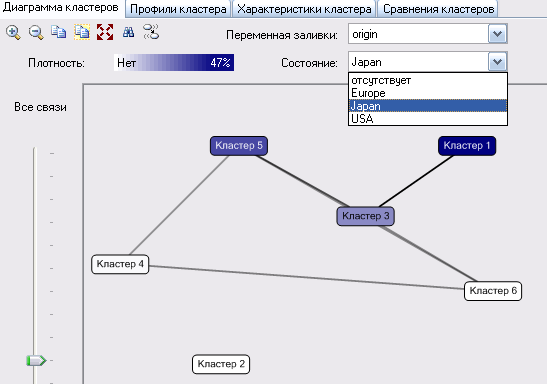Screen dimensions: 547x384
Task: Click the Состояние dropdown arrow
Action: (x=497, y=62)
